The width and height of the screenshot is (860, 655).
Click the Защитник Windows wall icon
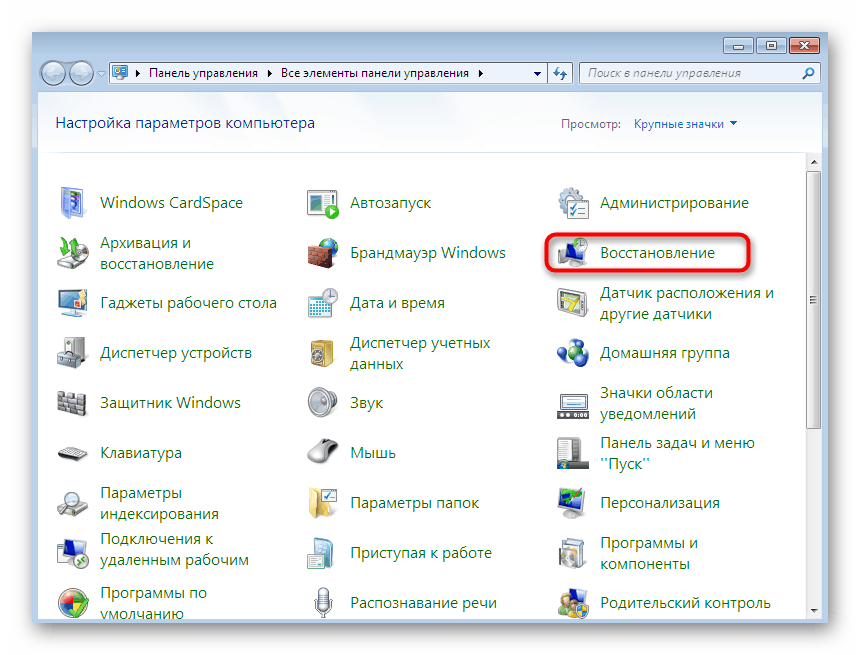(x=72, y=403)
